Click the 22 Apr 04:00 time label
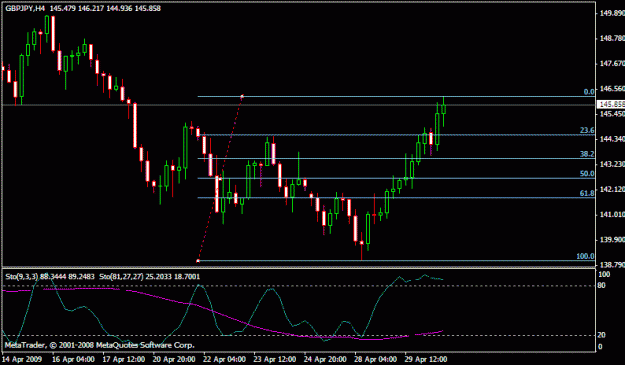625x365 pixels. pos(225,359)
